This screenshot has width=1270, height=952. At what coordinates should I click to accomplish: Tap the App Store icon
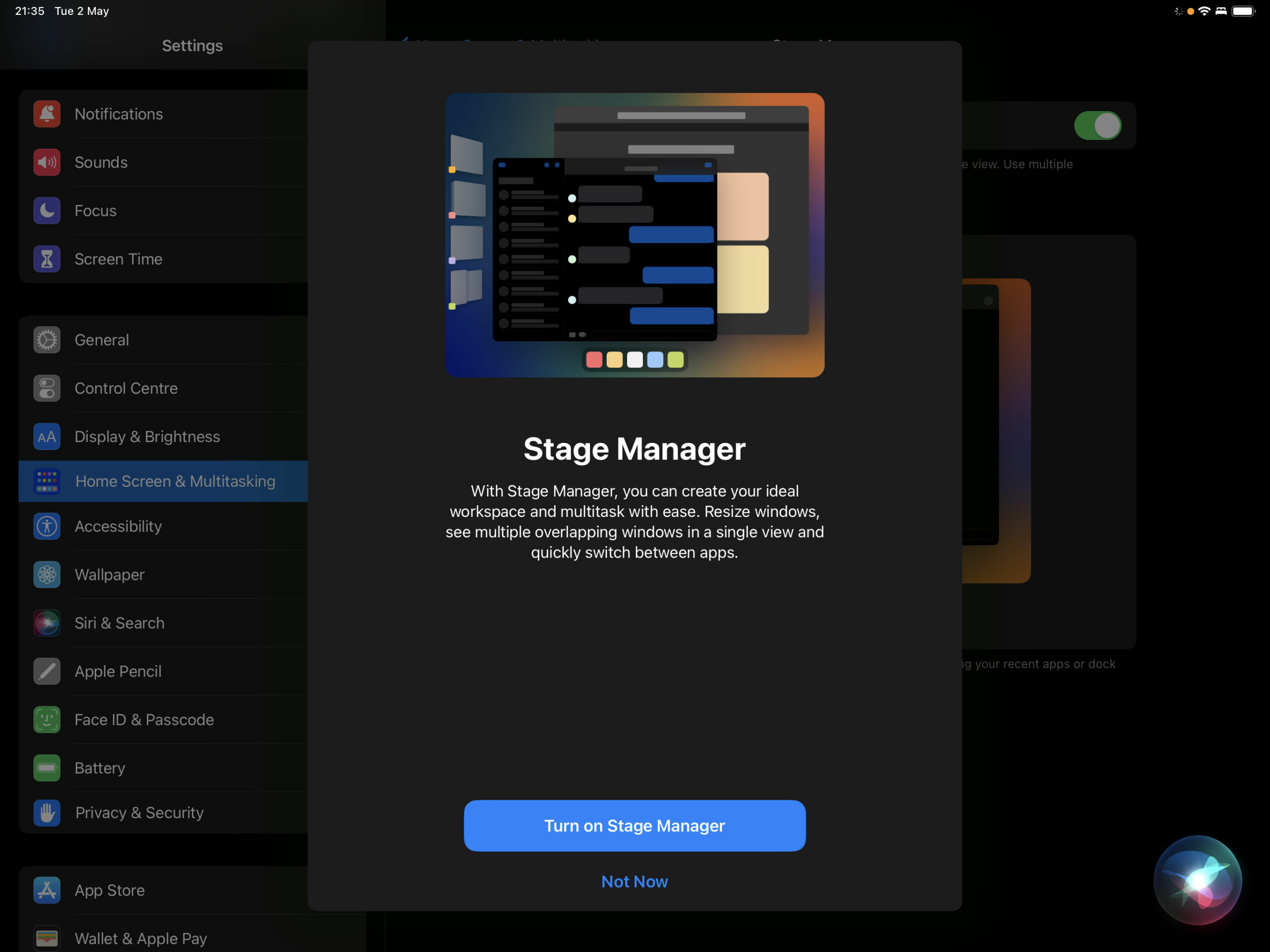point(47,890)
